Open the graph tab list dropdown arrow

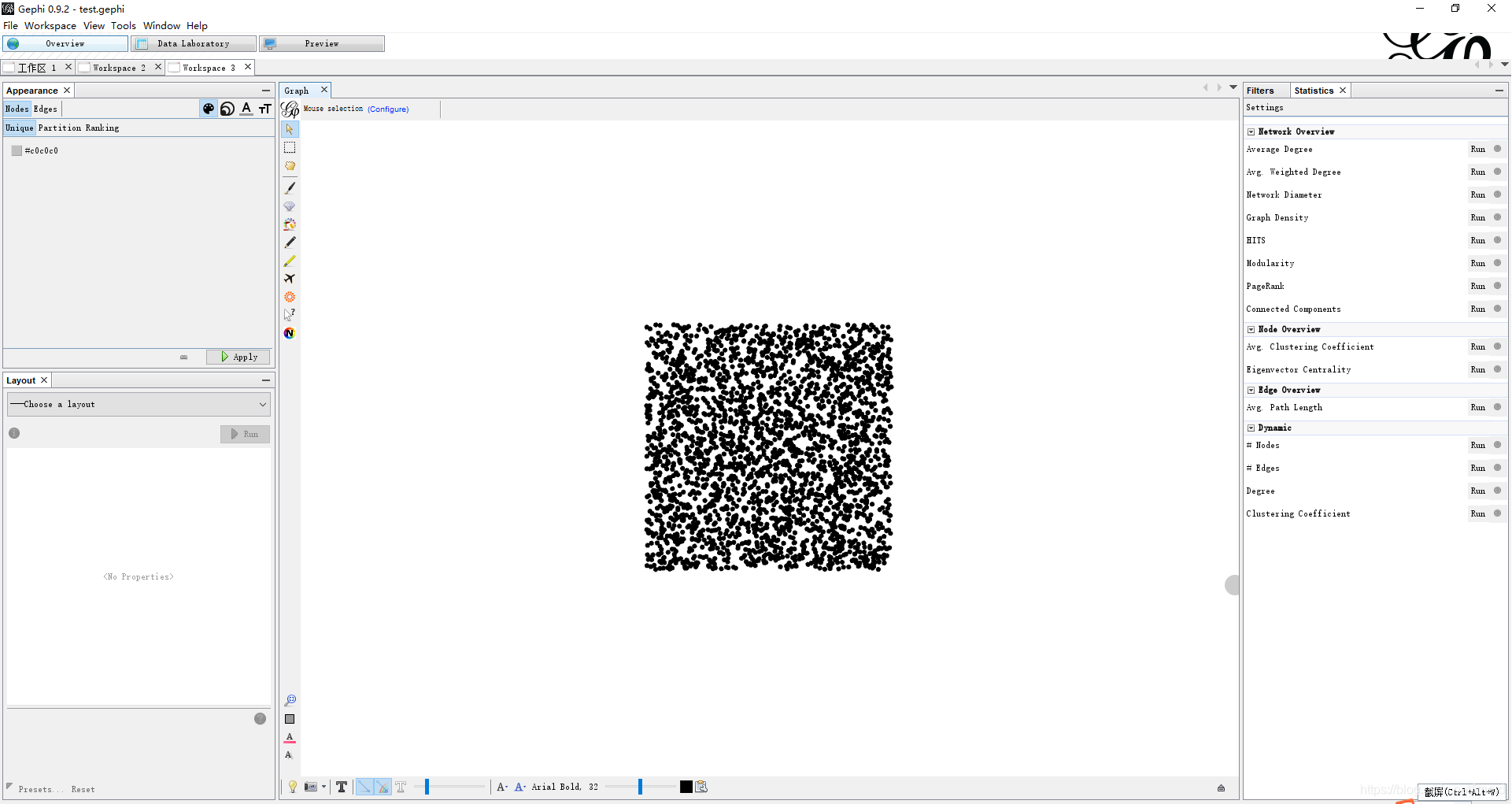pyautogui.click(x=1233, y=87)
